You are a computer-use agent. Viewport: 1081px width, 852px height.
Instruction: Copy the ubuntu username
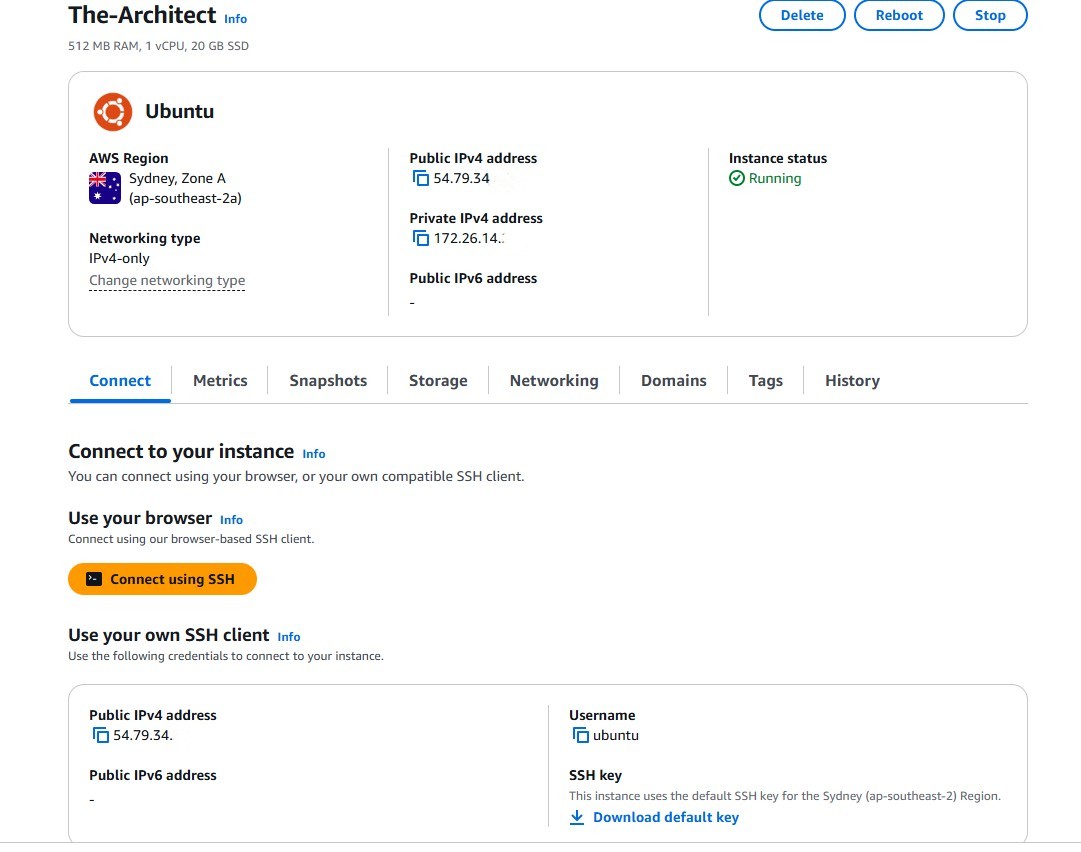pyautogui.click(x=580, y=736)
